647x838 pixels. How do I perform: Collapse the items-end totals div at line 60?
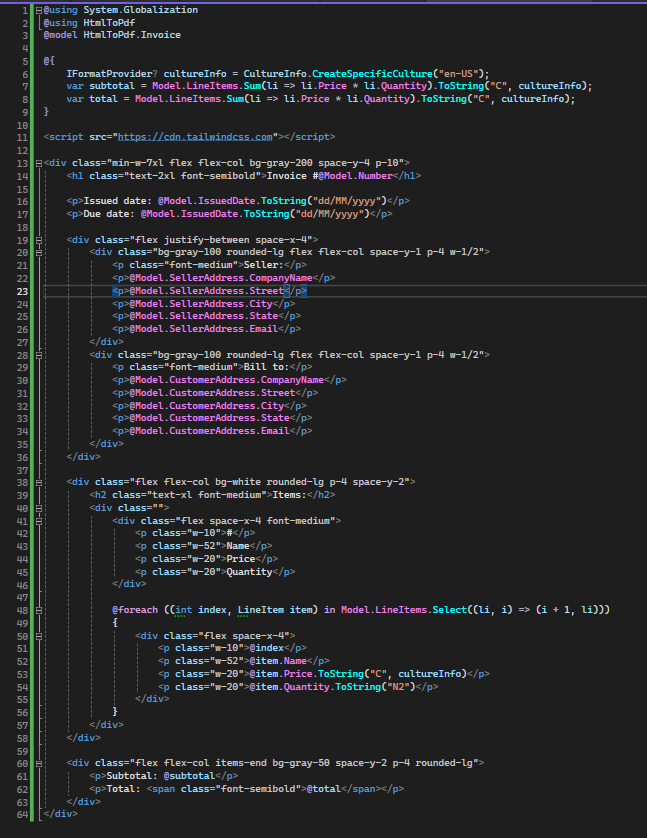(38, 764)
